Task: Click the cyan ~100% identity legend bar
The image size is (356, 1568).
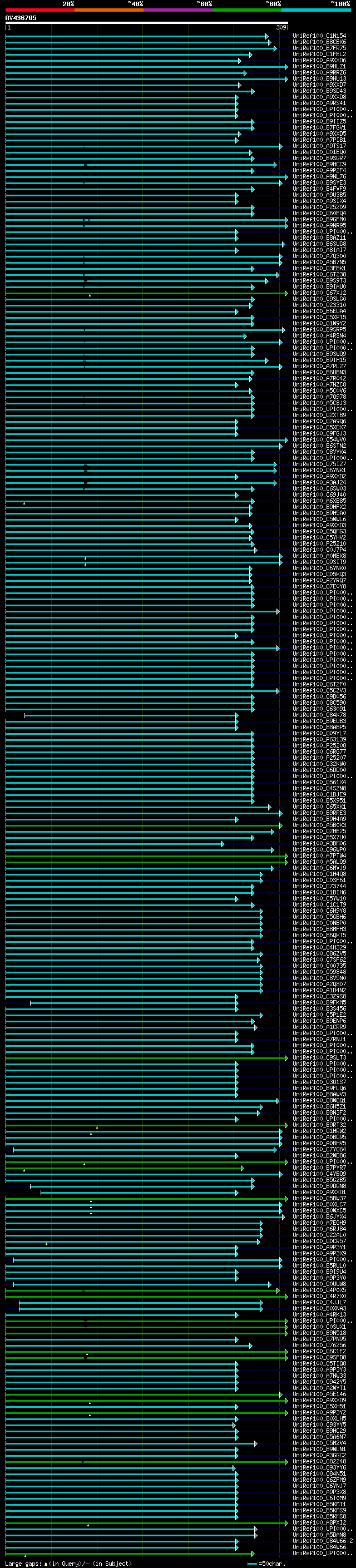Action: (x=316, y=10)
